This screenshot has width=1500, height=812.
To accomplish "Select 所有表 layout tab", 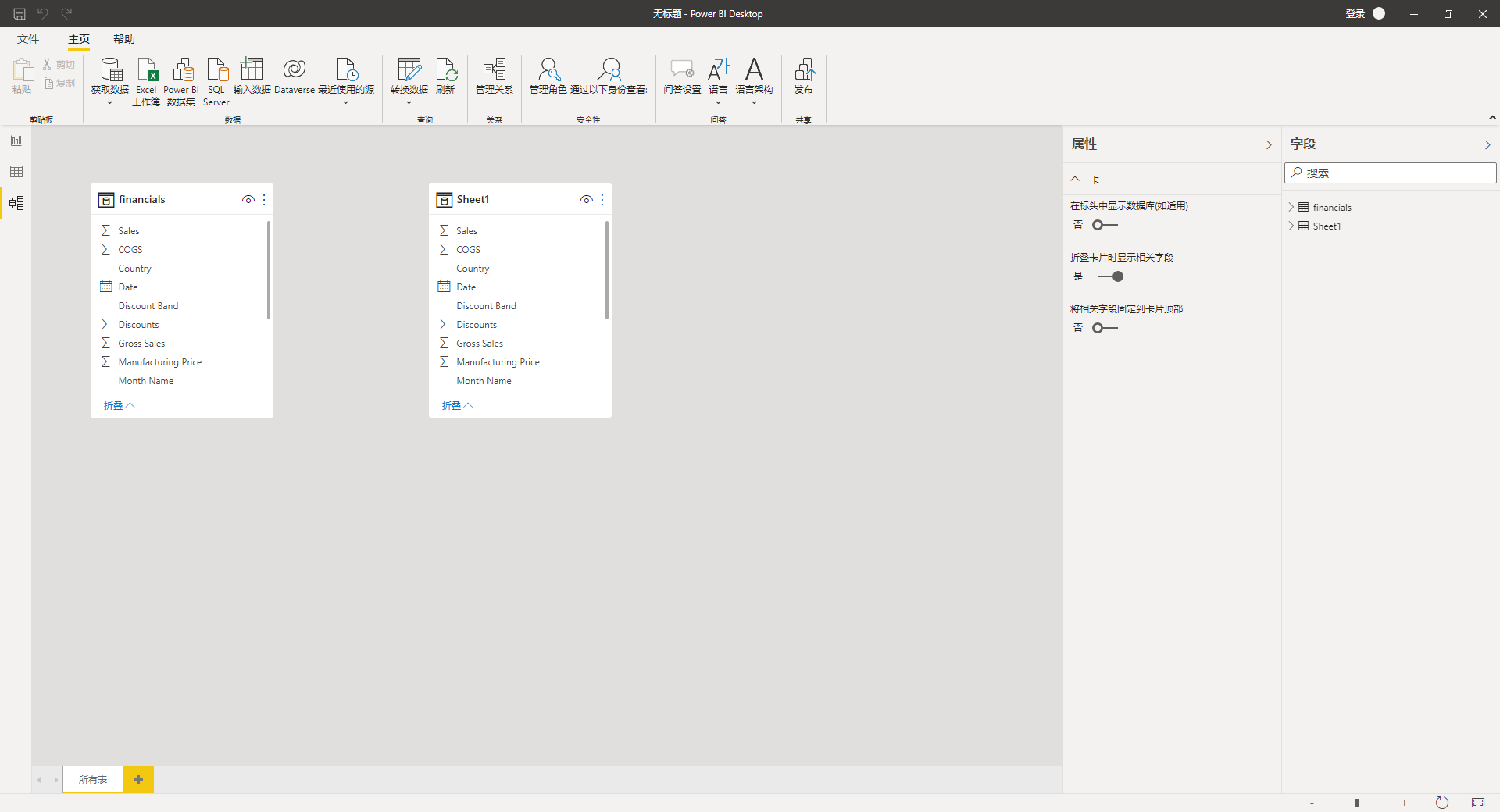I will (x=93, y=779).
